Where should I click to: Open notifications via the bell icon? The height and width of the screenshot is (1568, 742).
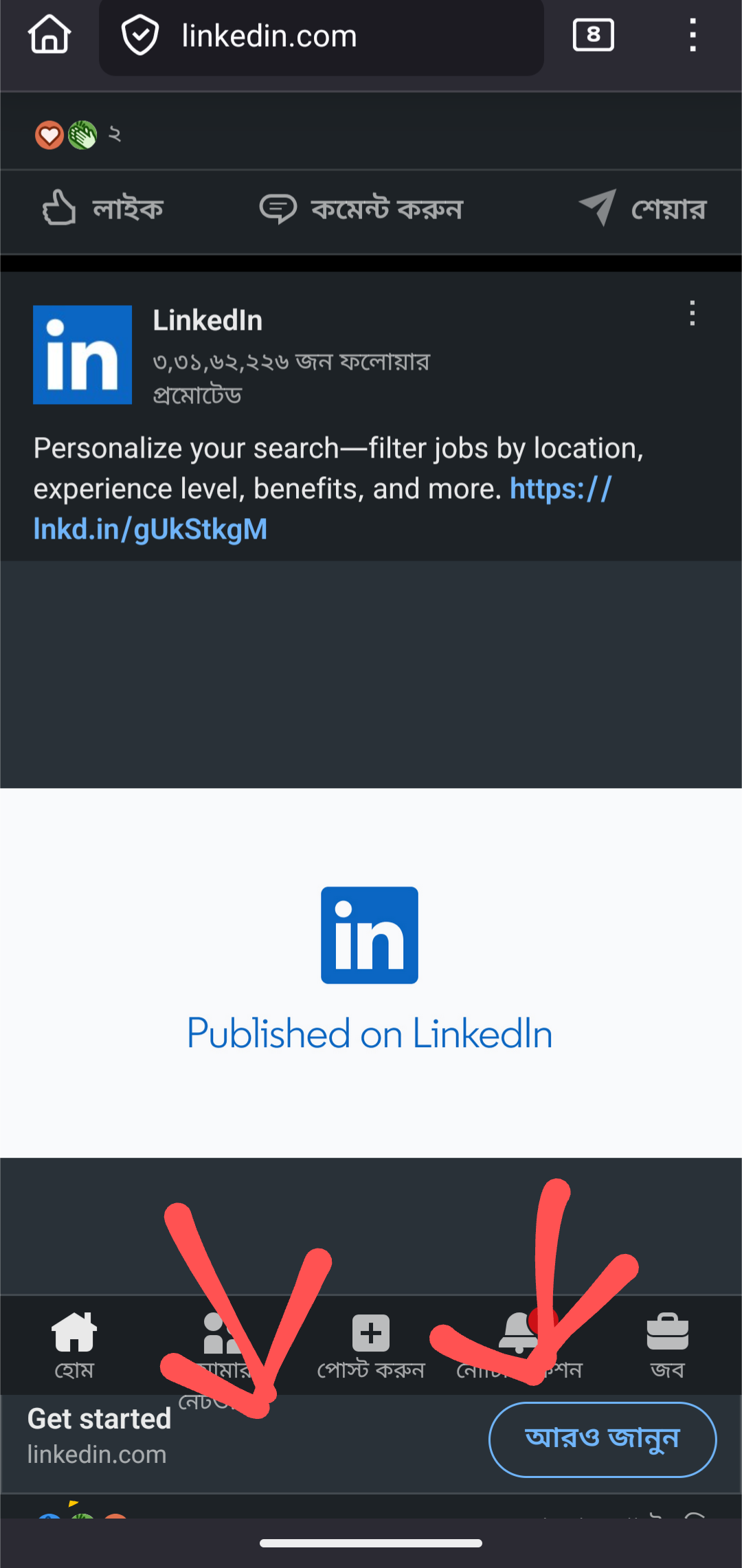click(520, 1334)
